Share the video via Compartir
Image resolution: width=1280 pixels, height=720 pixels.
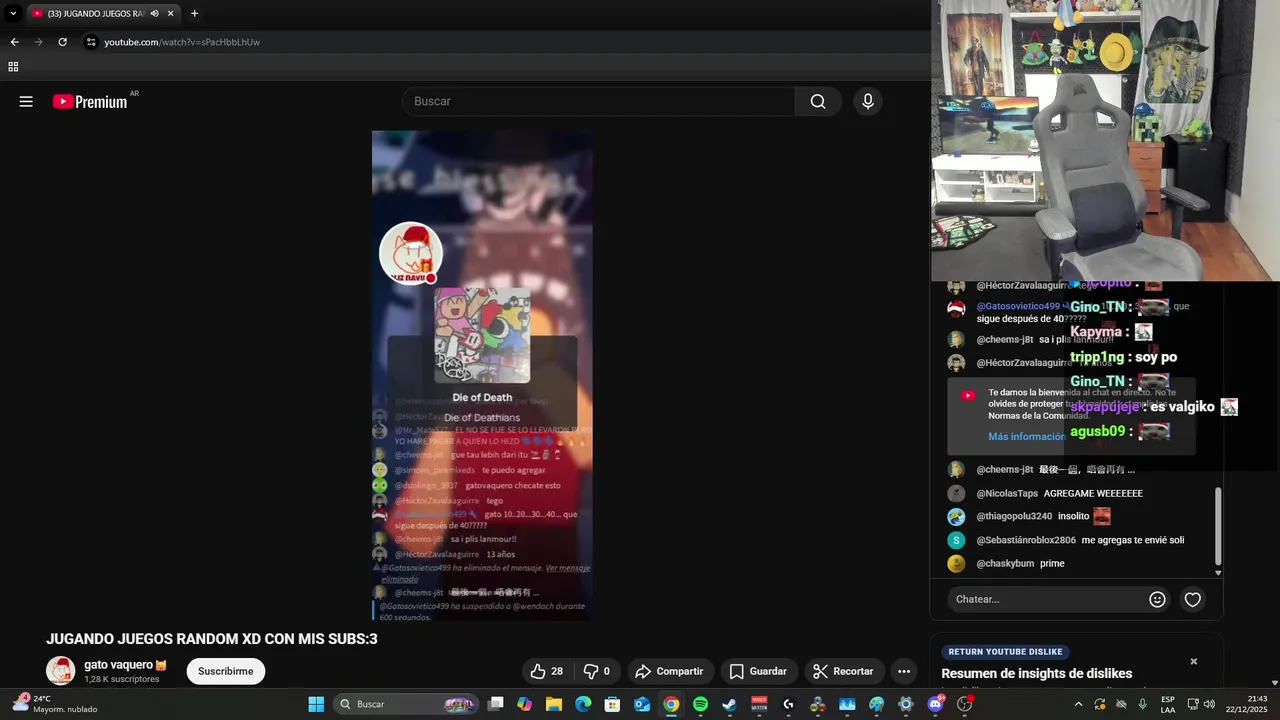pos(669,671)
